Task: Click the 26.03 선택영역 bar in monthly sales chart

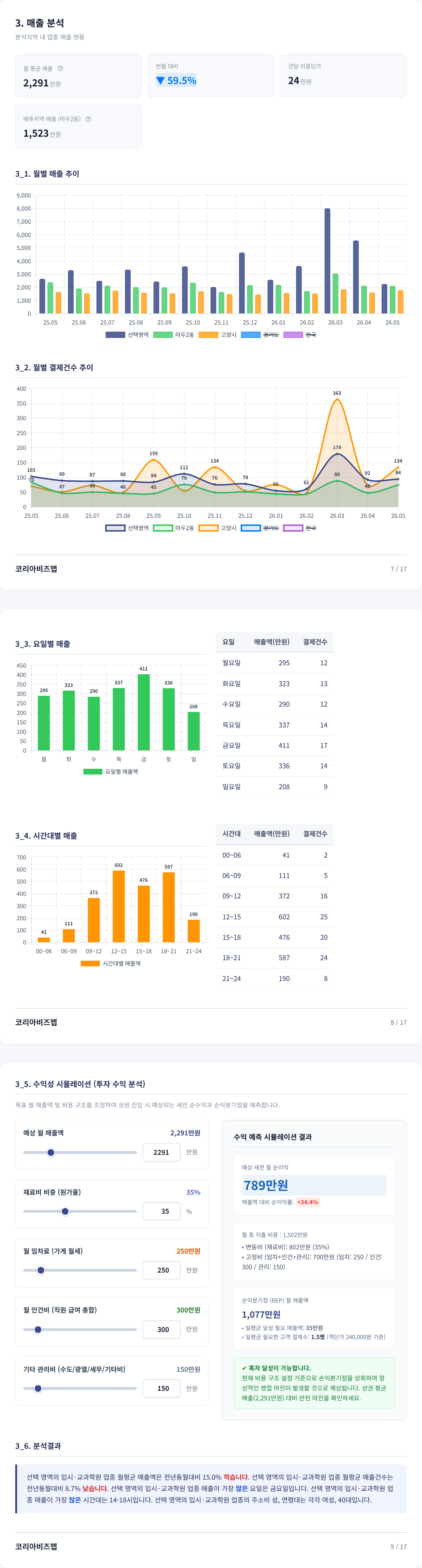Action: click(x=328, y=261)
